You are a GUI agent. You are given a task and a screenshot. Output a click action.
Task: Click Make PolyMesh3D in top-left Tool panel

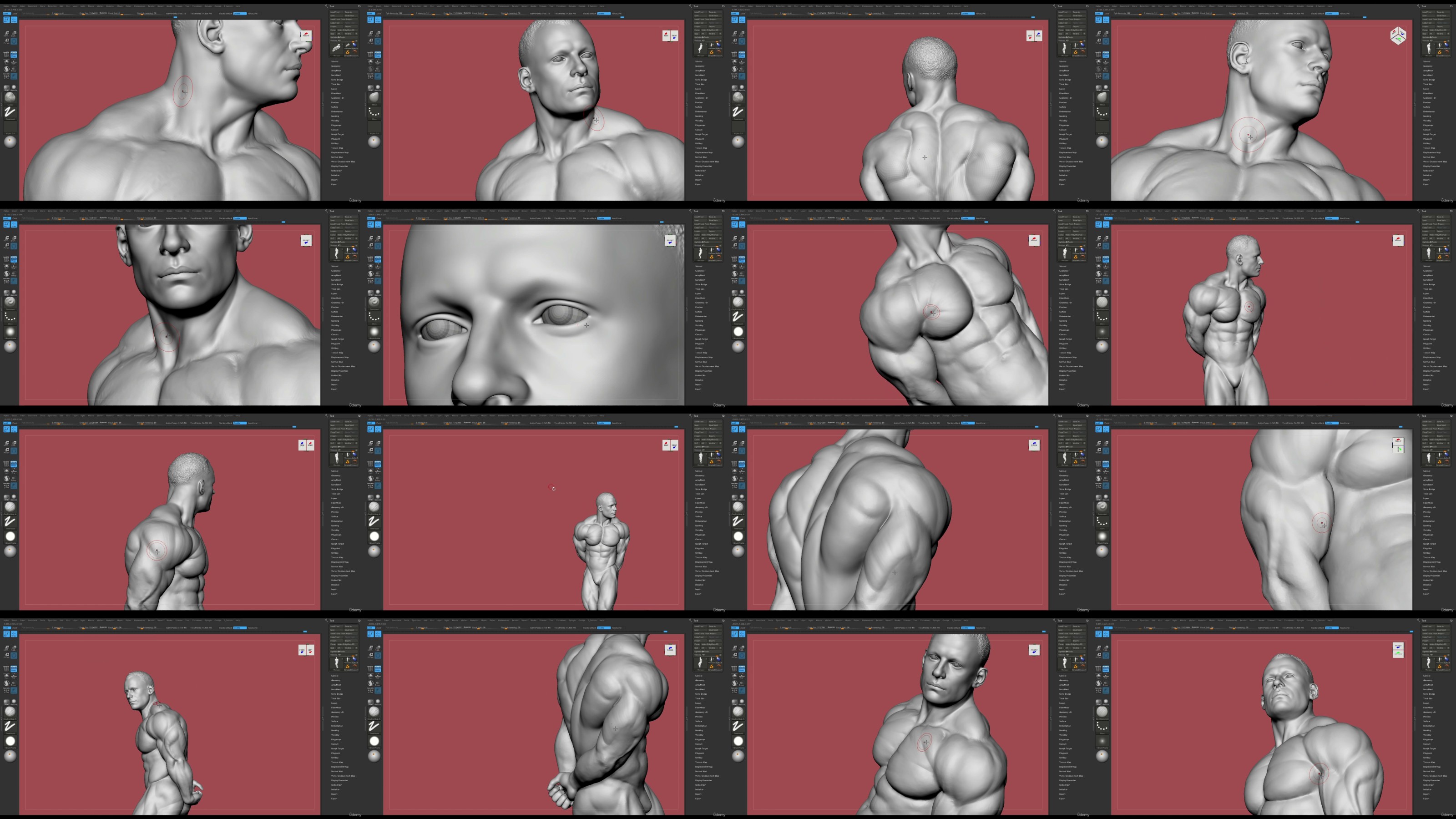(348, 30)
